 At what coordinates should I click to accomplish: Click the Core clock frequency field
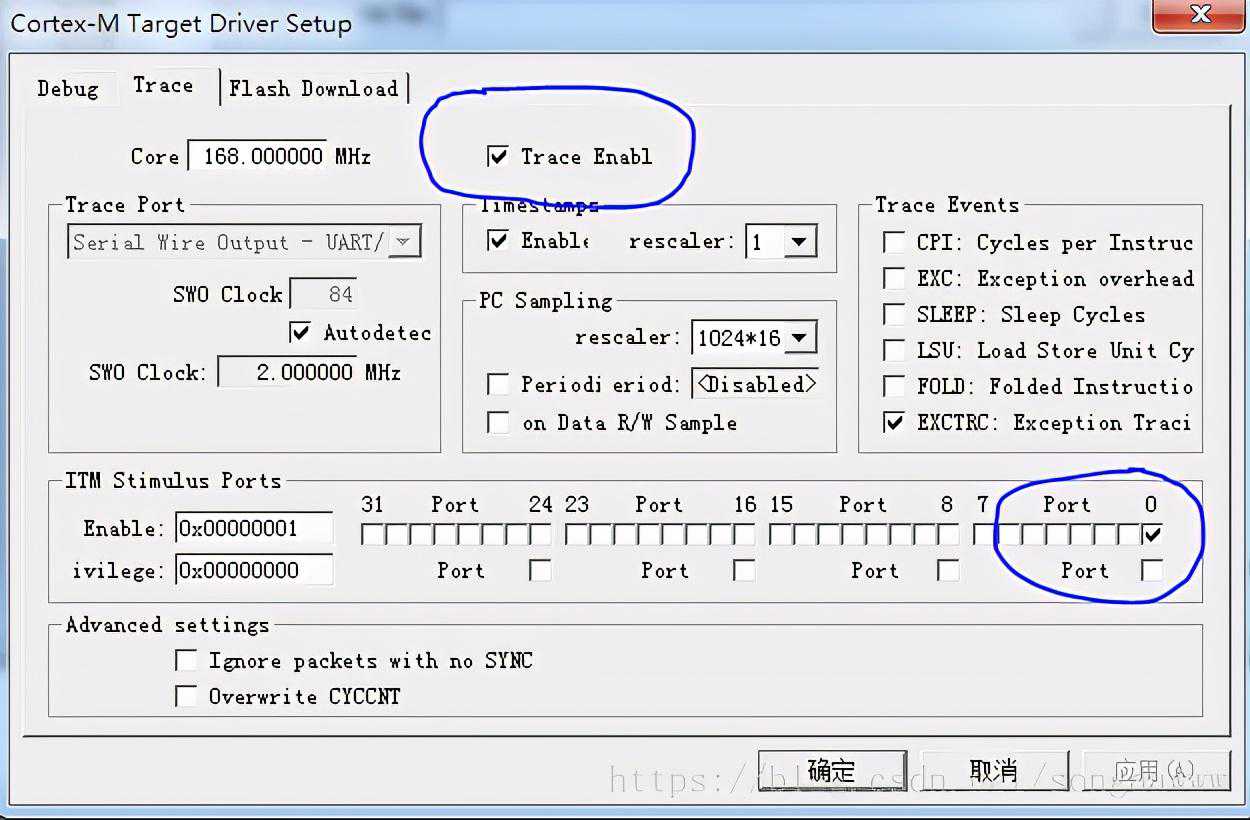[258, 157]
